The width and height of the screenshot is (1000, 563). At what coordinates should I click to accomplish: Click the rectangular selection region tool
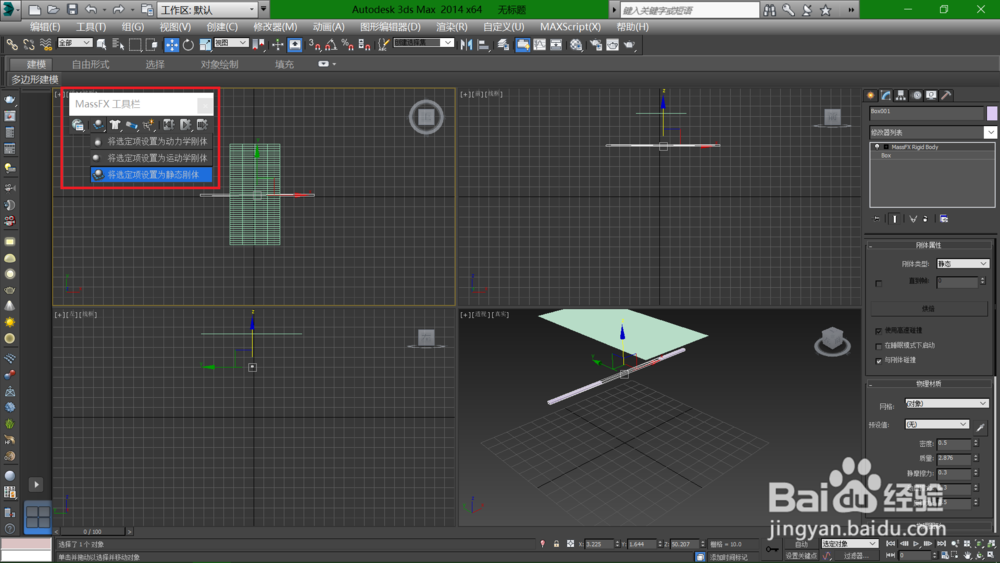pyautogui.click(x=135, y=45)
